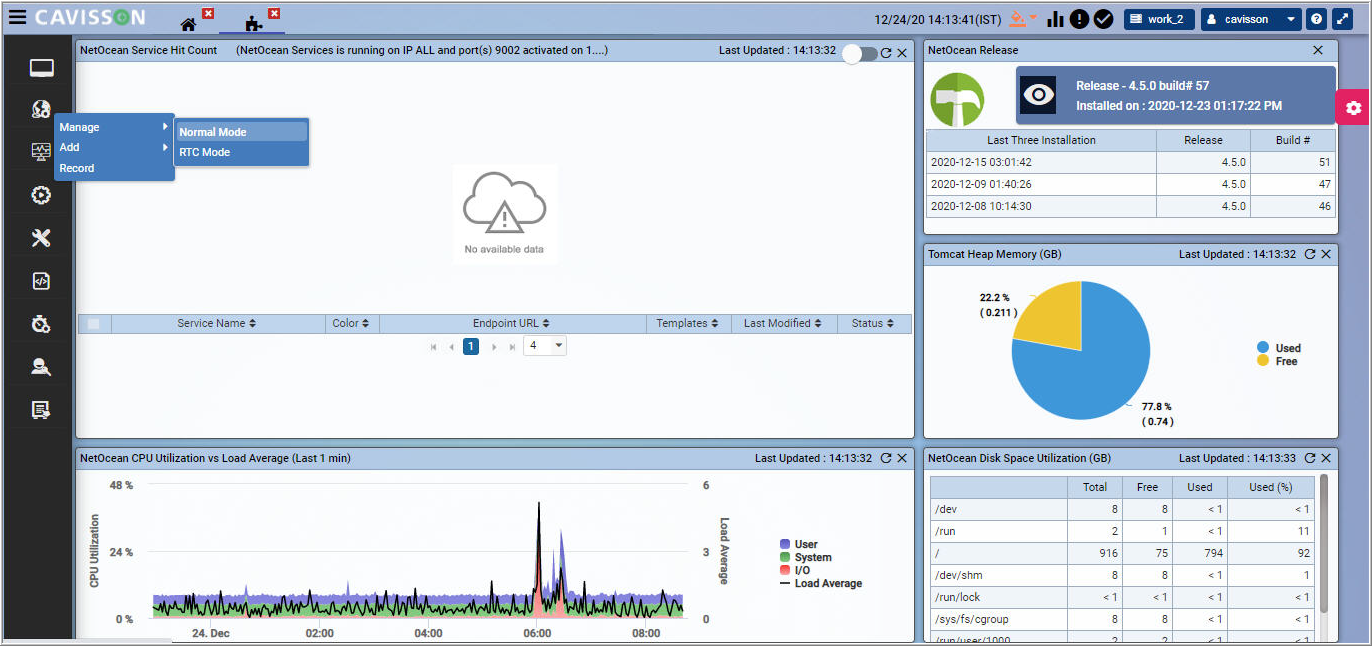The width and height of the screenshot is (1372, 646).
Task: Go to page 1 in paginator
Action: click(471, 346)
